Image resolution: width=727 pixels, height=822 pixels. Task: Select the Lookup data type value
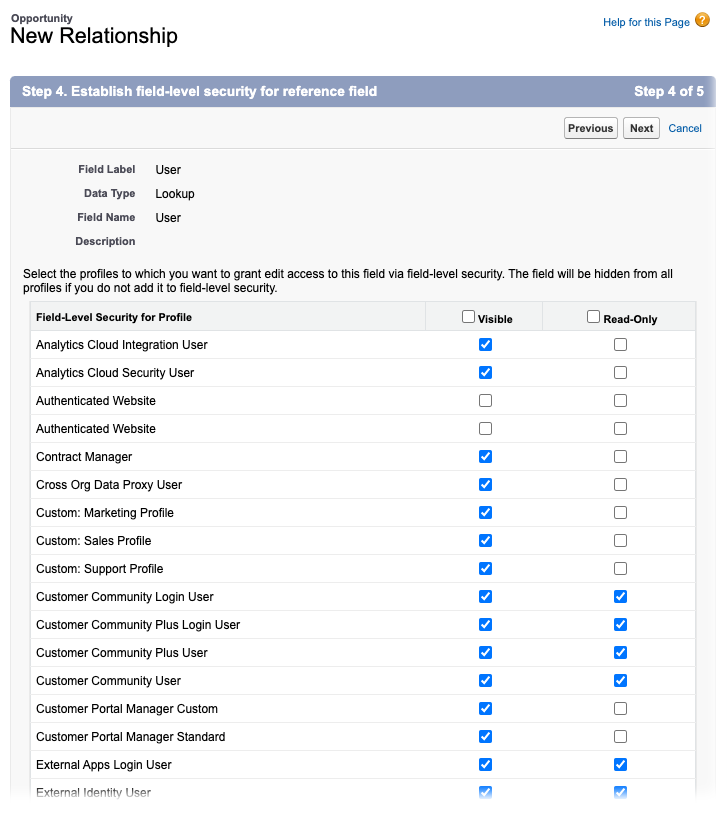[175, 194]
